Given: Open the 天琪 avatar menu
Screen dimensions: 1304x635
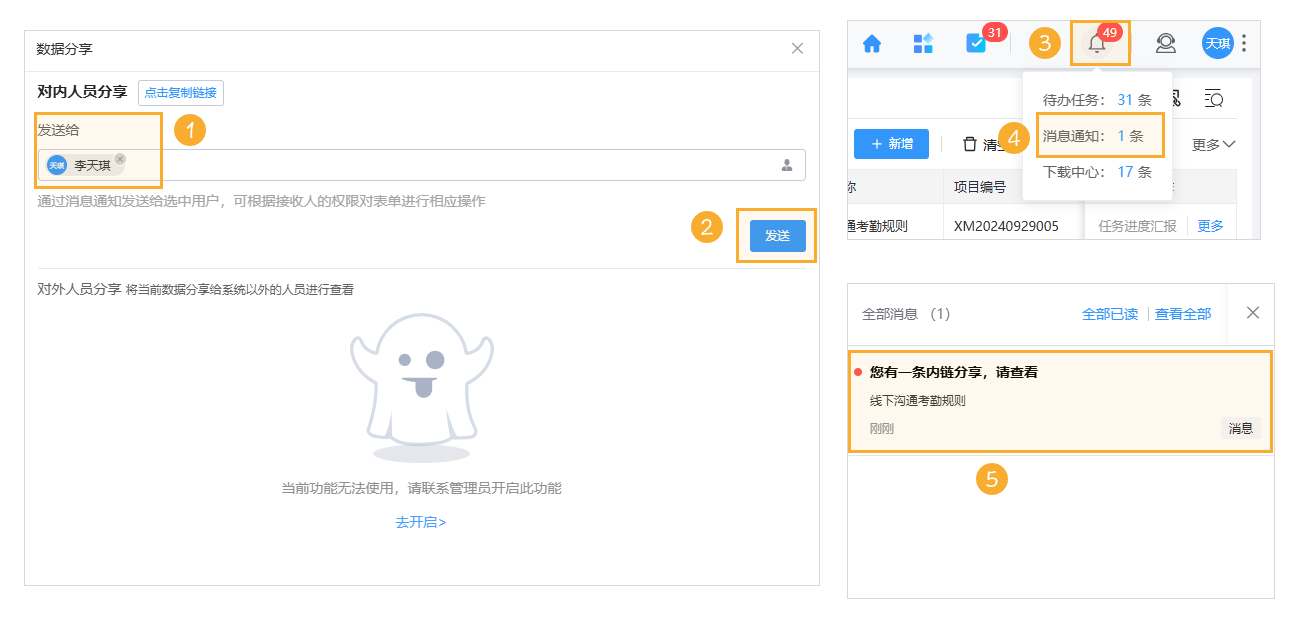Looking at the screenshot, I should 1217,43.
